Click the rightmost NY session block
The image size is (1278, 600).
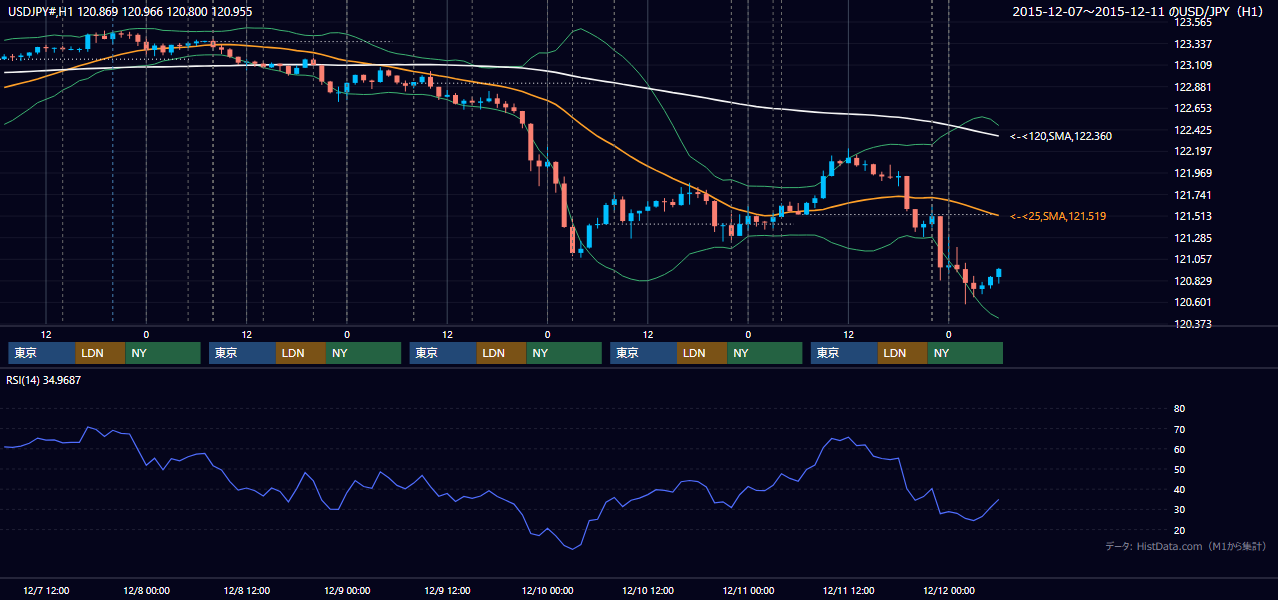965,353
